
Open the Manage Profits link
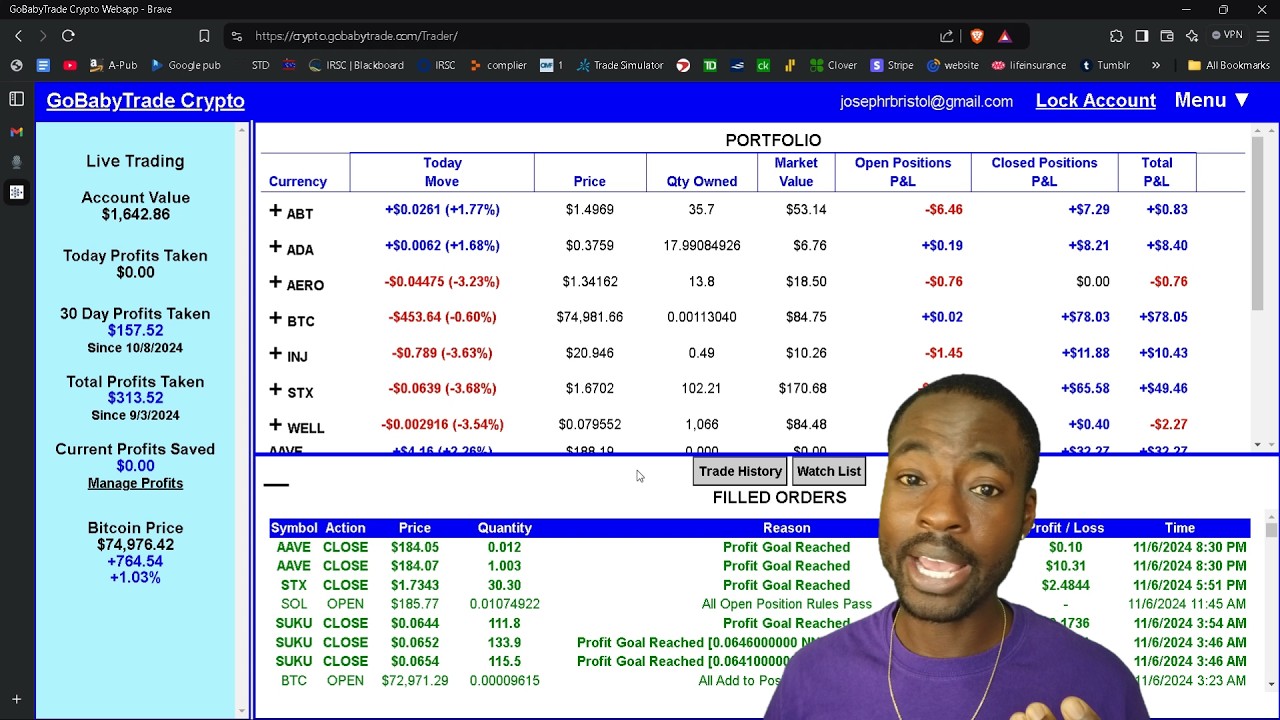click(135, 483)
